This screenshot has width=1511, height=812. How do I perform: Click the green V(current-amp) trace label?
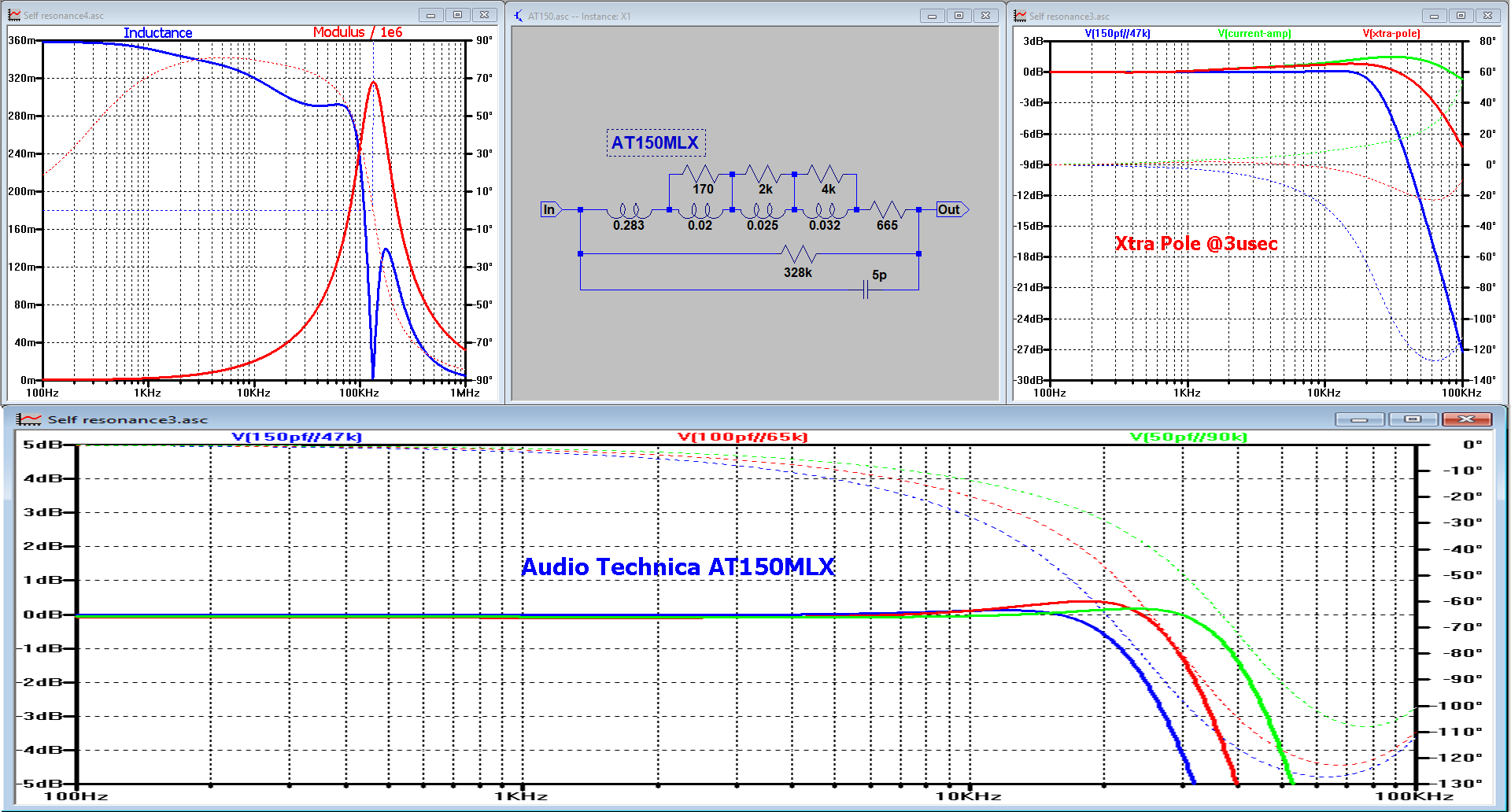(1254, 33)
